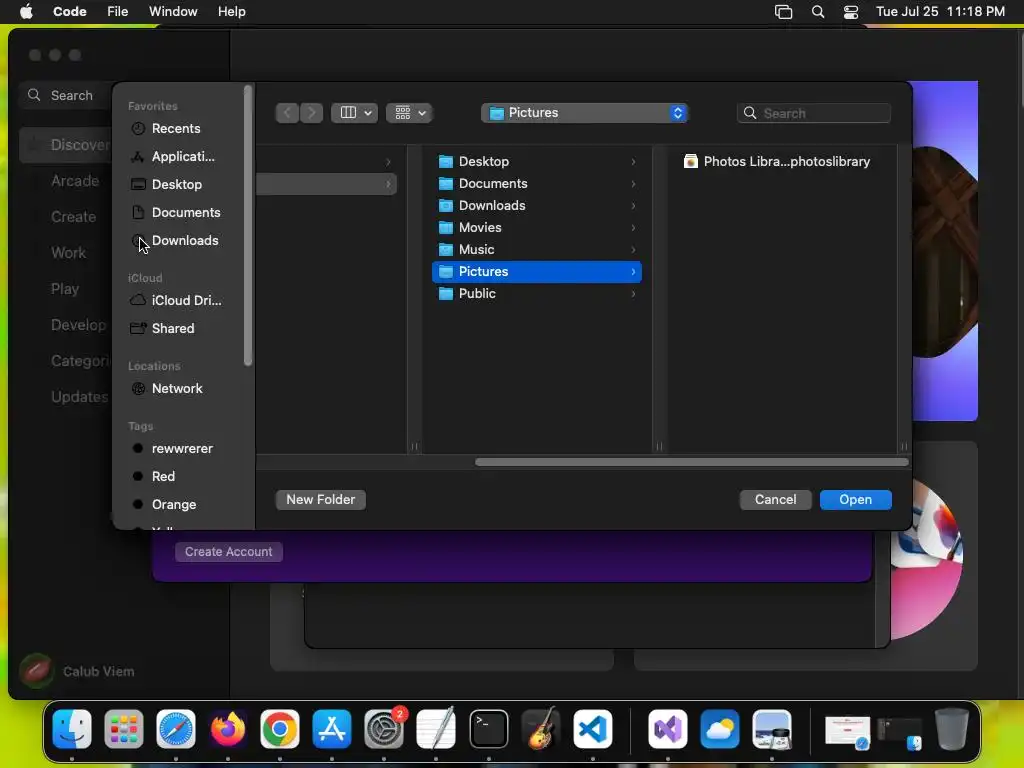Open the Code menu
1024x768 pixels.
69,12
